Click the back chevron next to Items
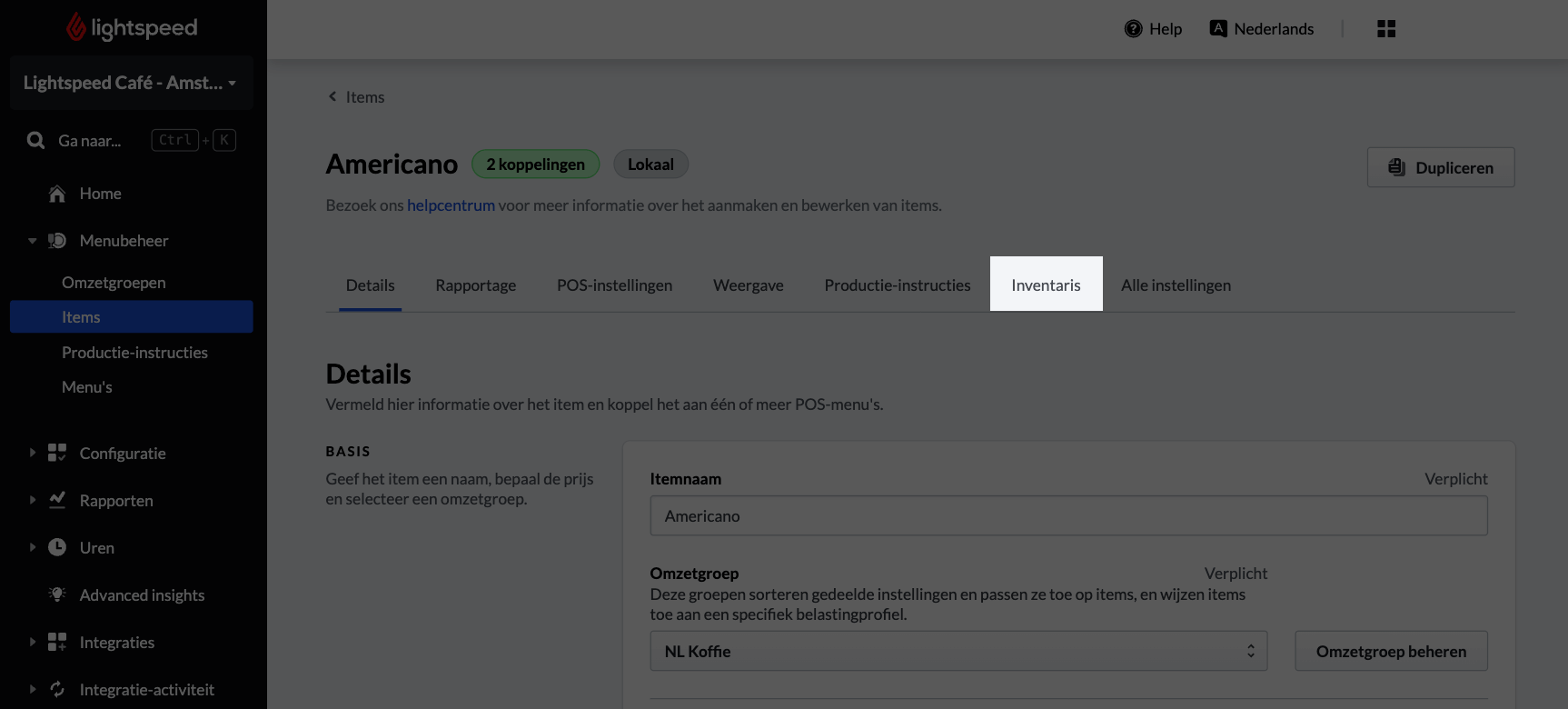 point(332,96)
